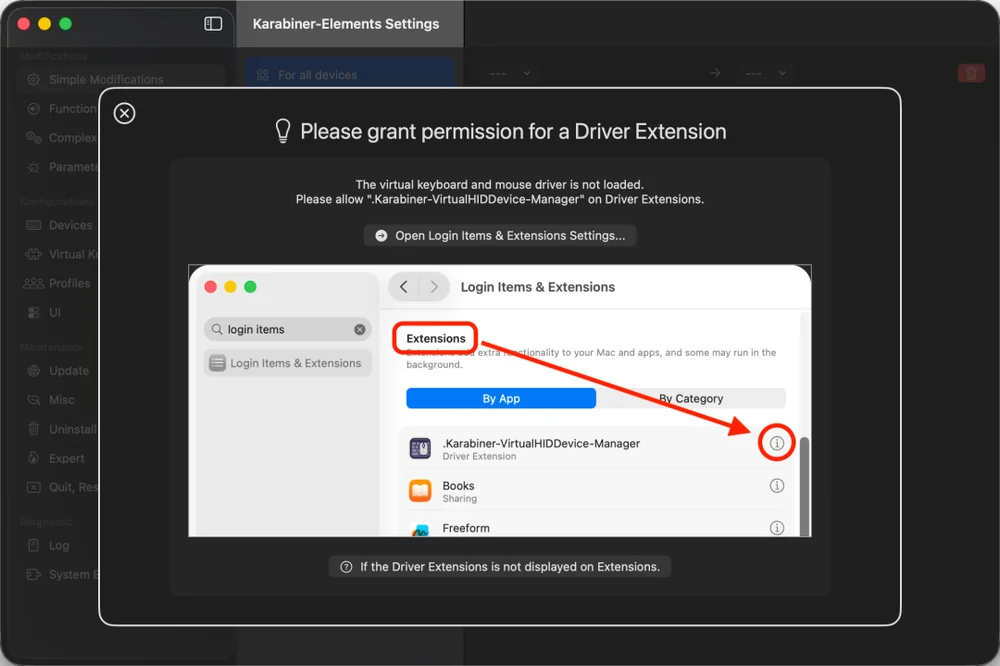Open Devices in the Karabiner sidebar
This screenshot has height=666, width=1000.
pyautogui.click(x=59, y=225)
